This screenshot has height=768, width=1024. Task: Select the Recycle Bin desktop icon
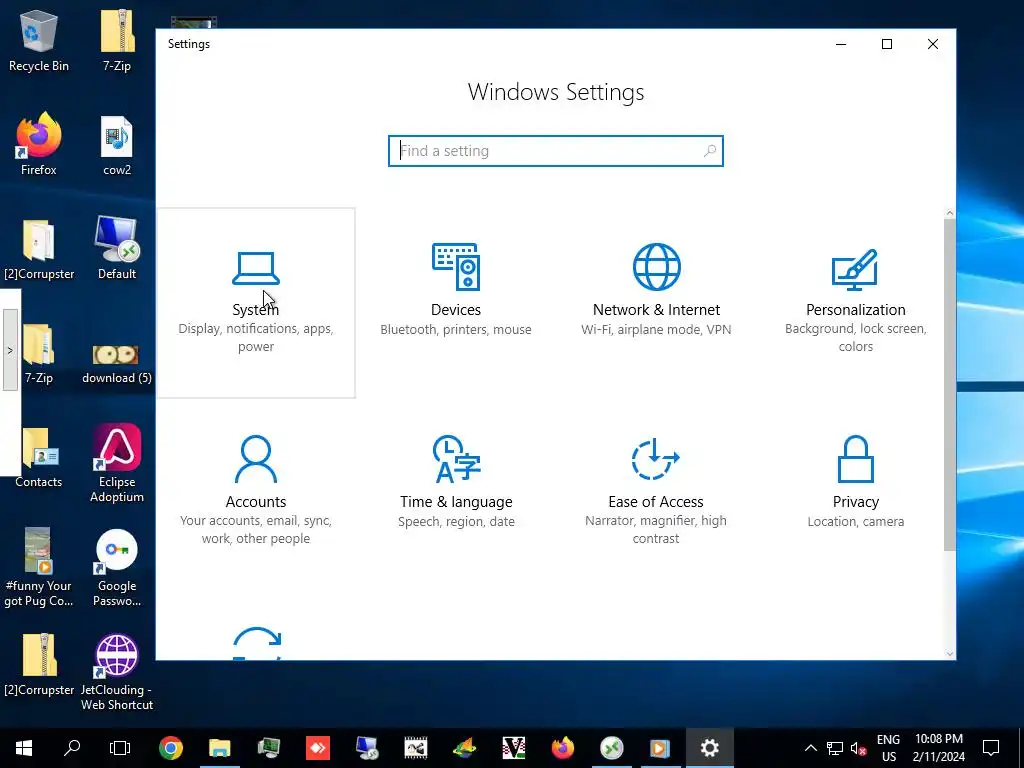(39, 41)
